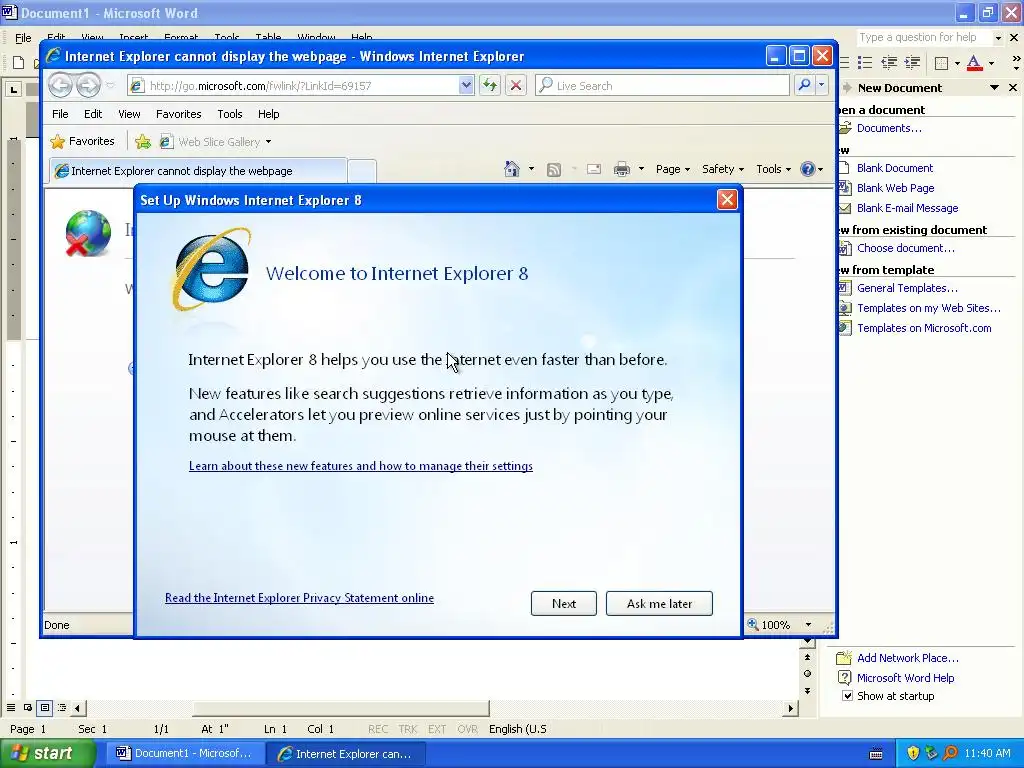Click the RSS Feeds icon
This screenshot has height=768, width=1024.
(554, 170)
